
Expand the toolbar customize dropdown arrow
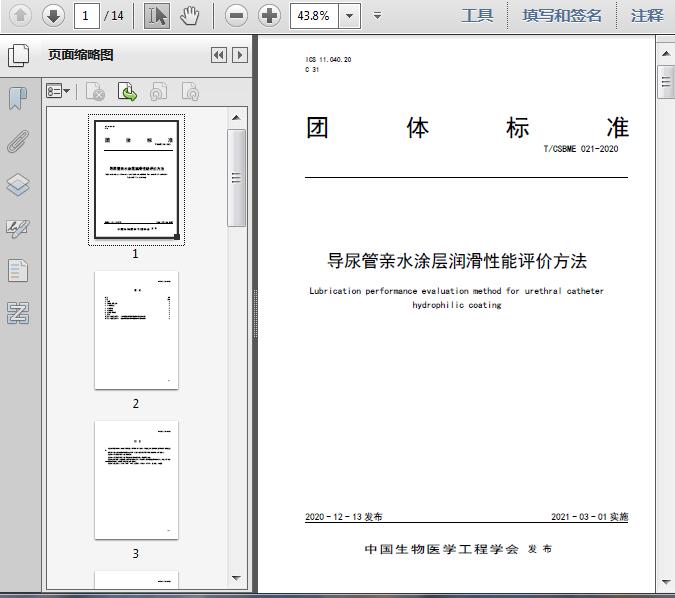(377, 16)
